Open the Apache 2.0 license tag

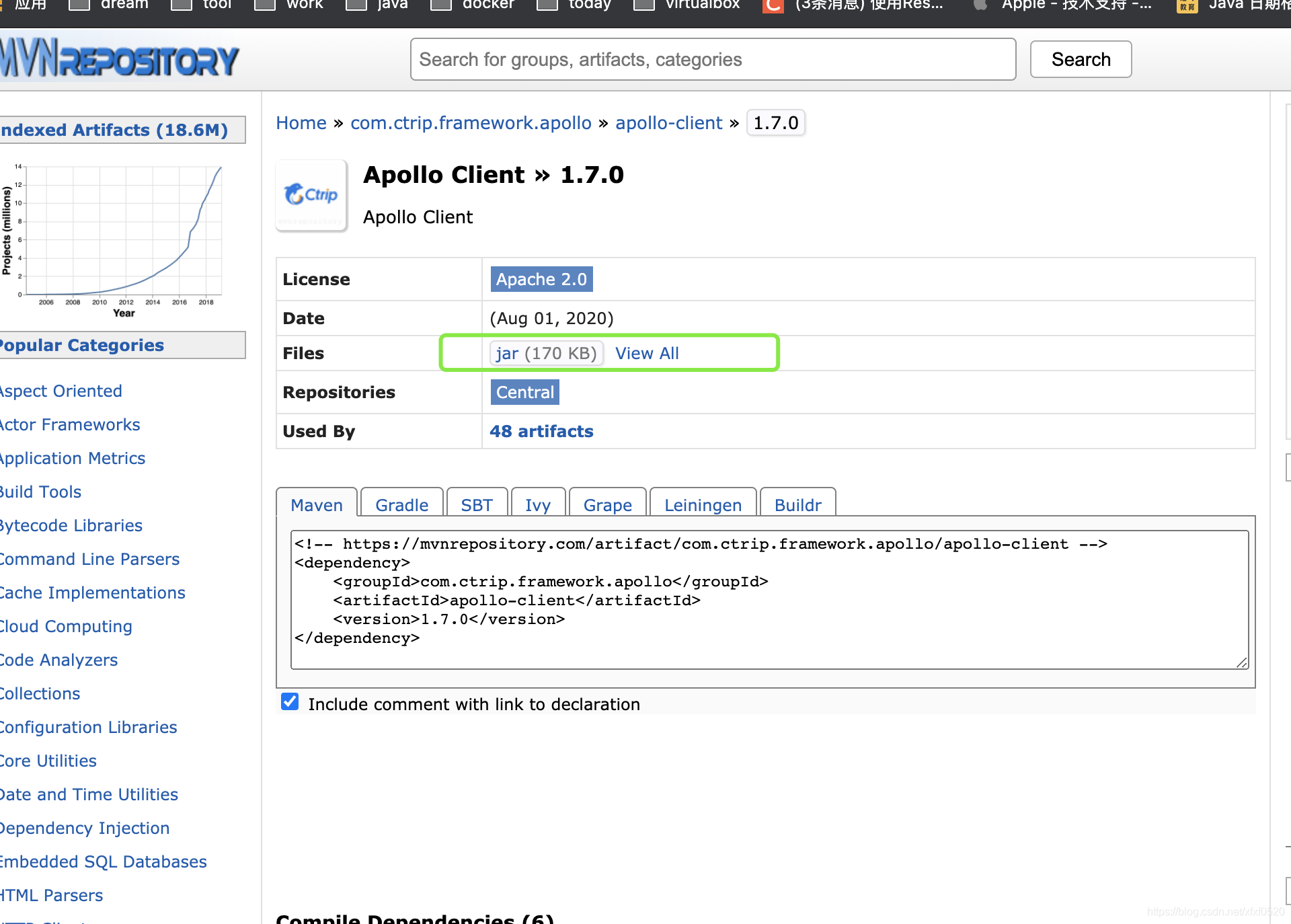(541, 279)
